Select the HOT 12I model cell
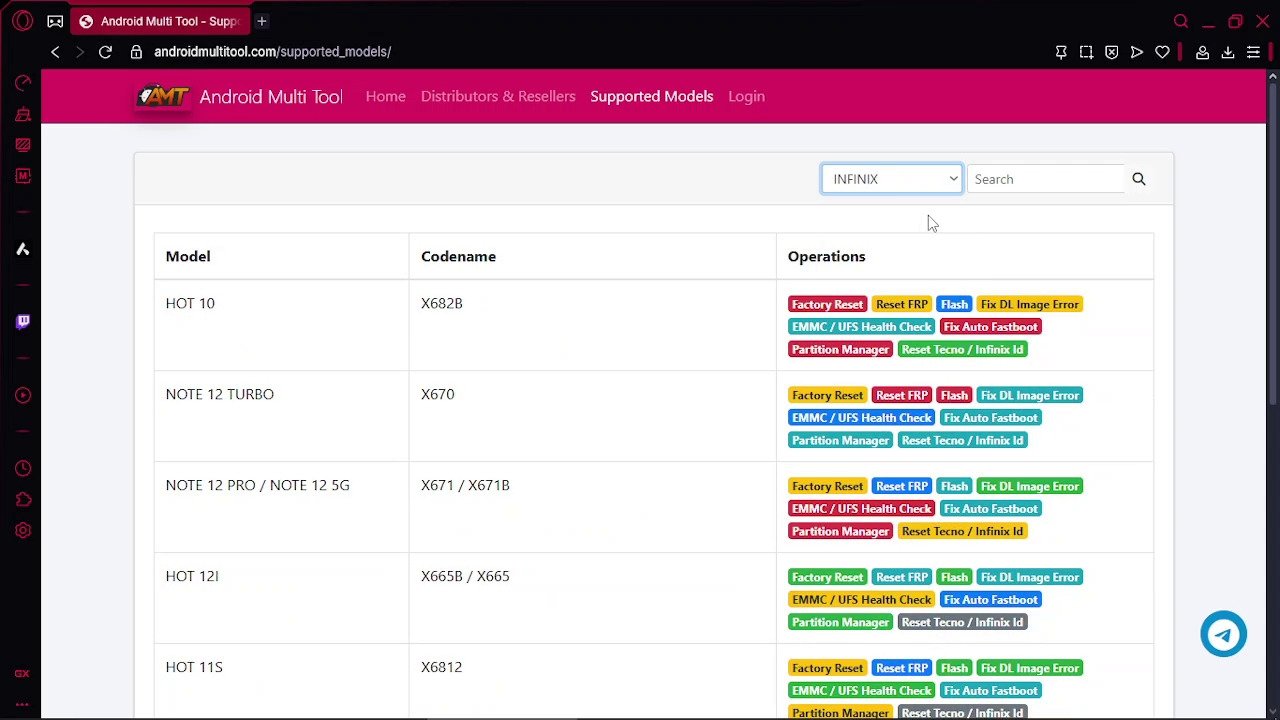Image resolution: width=1280 pixels, height=720 pixels. point(281,598)
